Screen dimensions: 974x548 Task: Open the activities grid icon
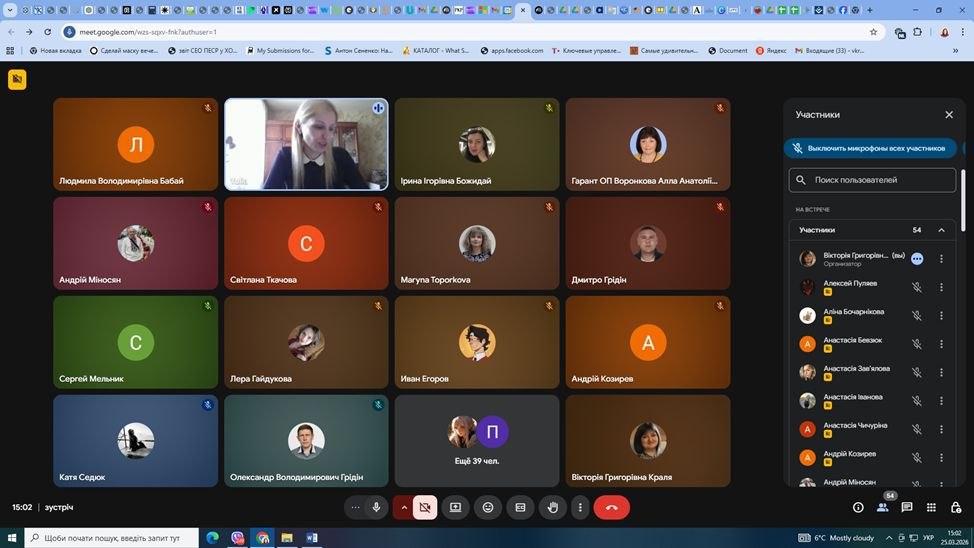pos(931,507)
